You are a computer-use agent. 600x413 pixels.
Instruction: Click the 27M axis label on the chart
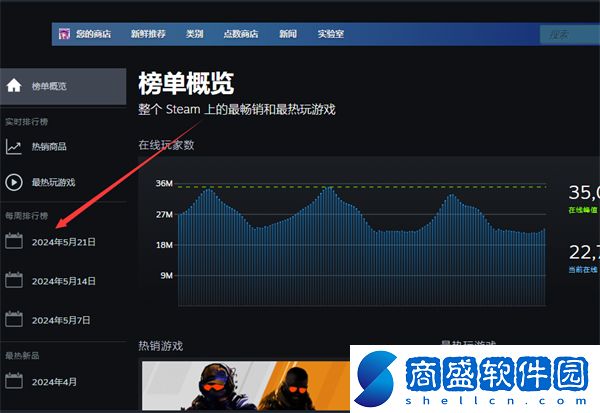pyautogui.click(x=164, y=214)
